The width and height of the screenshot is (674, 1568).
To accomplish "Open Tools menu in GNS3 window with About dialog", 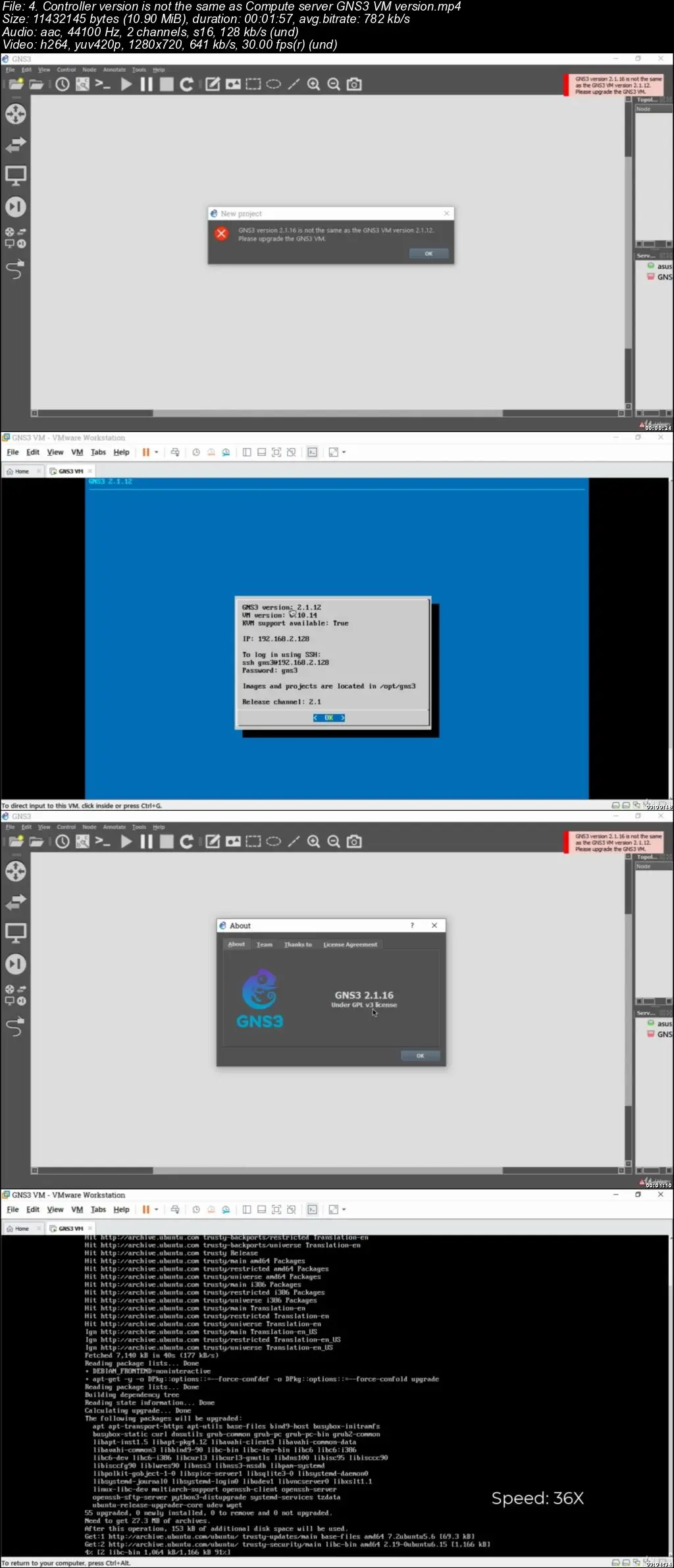I will [x=139, y=827].
